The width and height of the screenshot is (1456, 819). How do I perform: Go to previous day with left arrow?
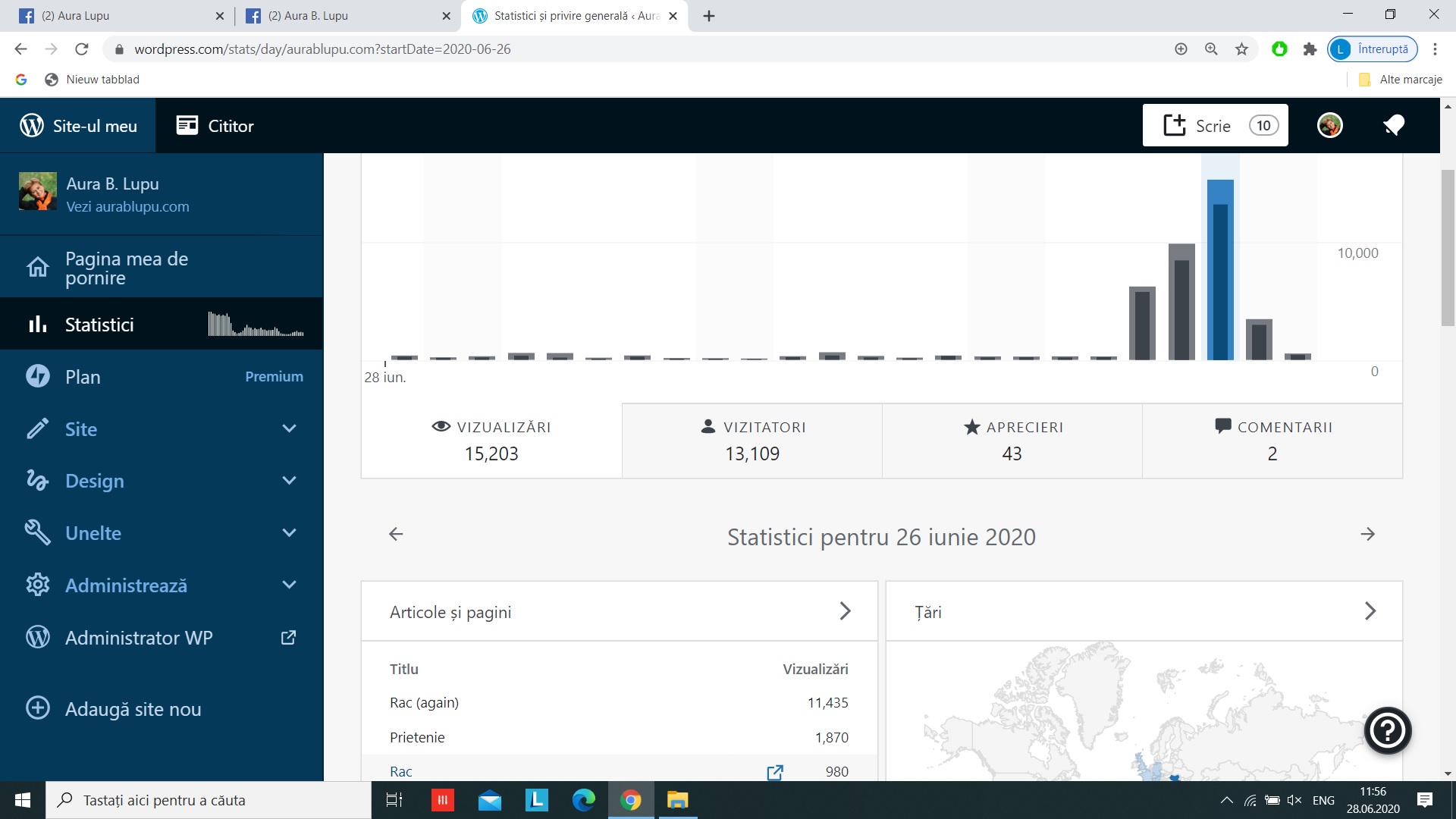coord(396,535)
